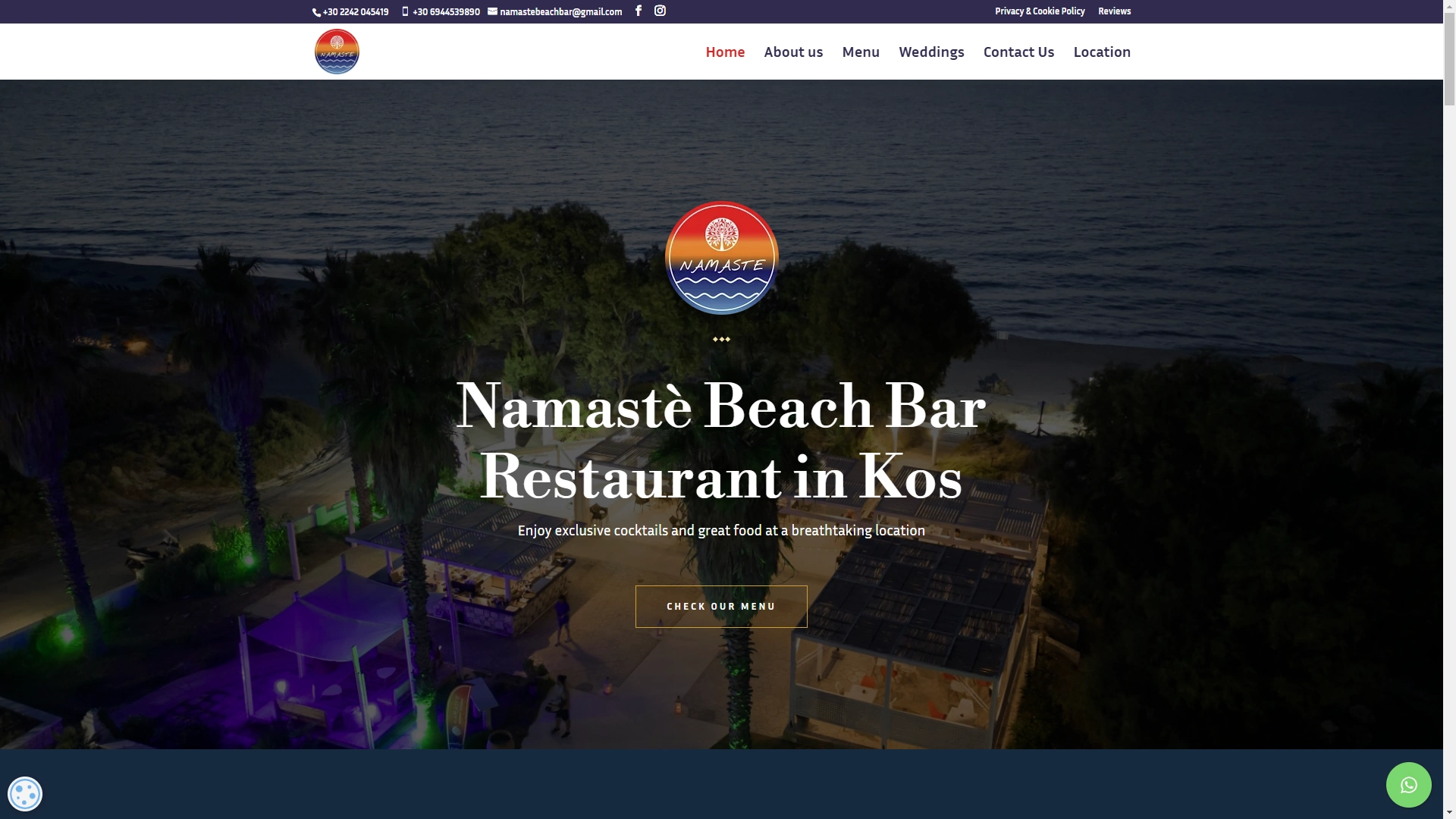This screenshot has height=819, width=1456.
Task: Open the Instagram profile icon
Action: tap(660, 11)
